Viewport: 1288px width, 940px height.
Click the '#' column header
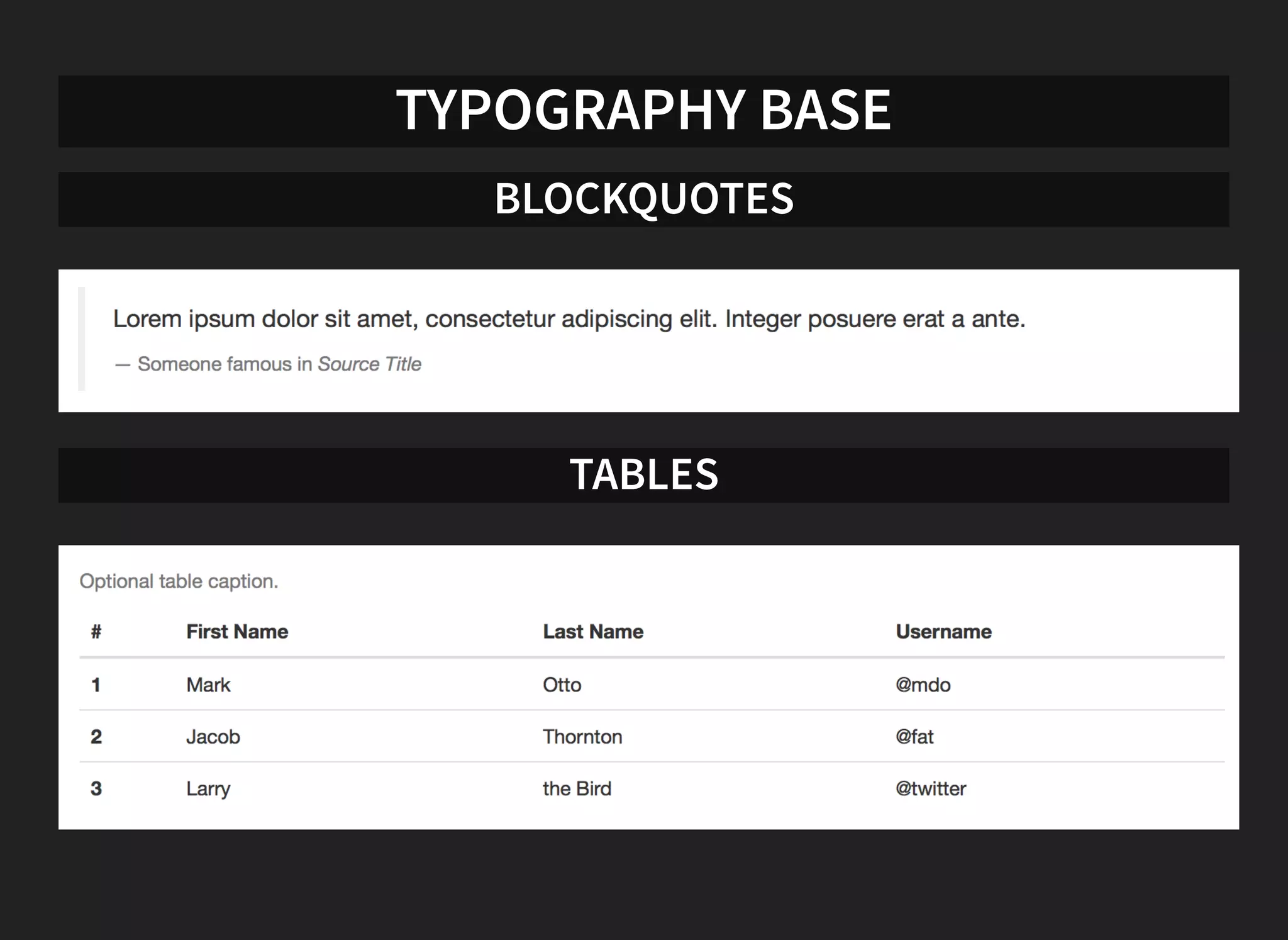pos(96,631)
